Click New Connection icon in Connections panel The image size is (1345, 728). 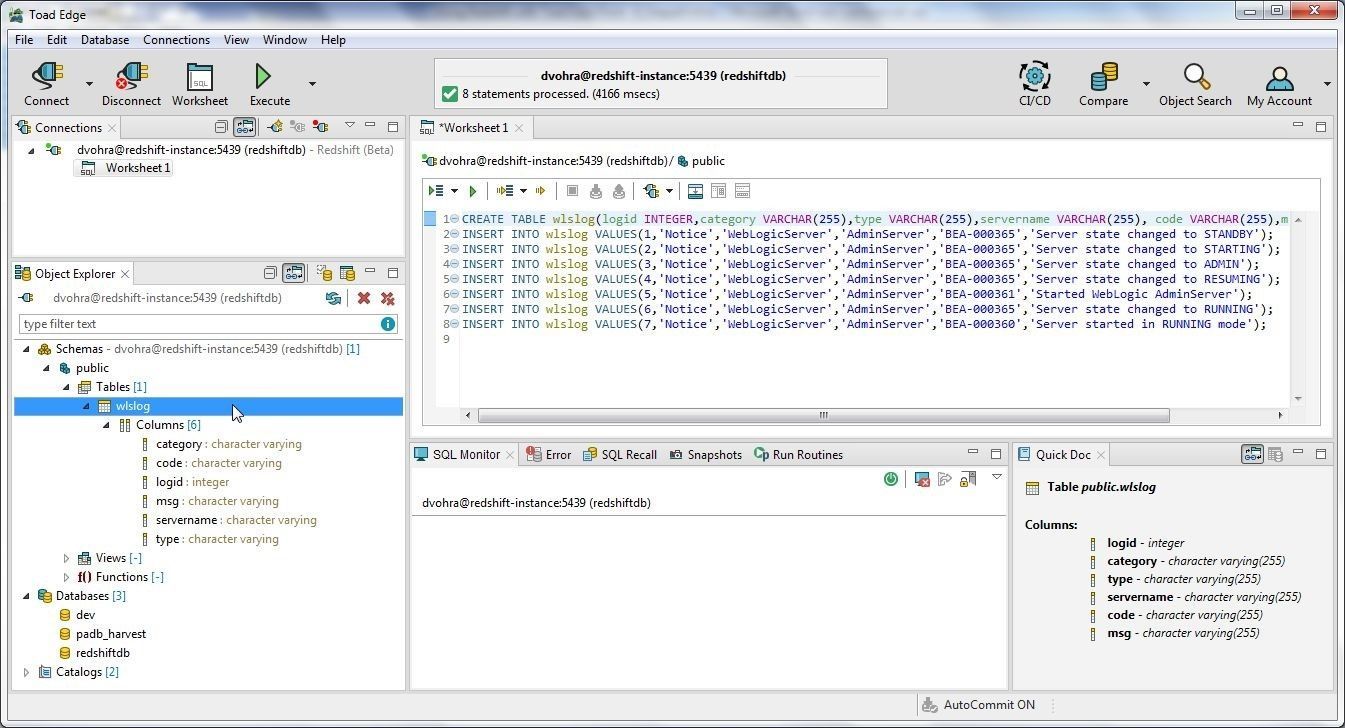click(275, 127)
